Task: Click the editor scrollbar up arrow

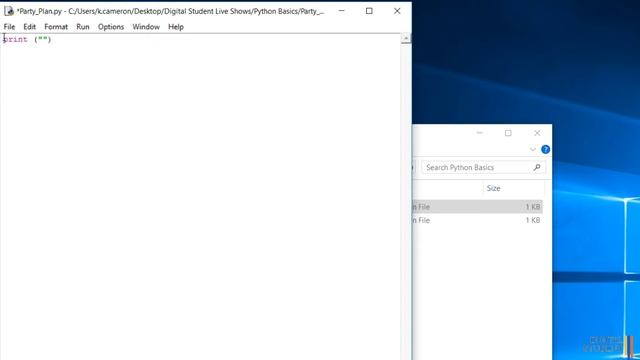Action: (x=406, y=38)
